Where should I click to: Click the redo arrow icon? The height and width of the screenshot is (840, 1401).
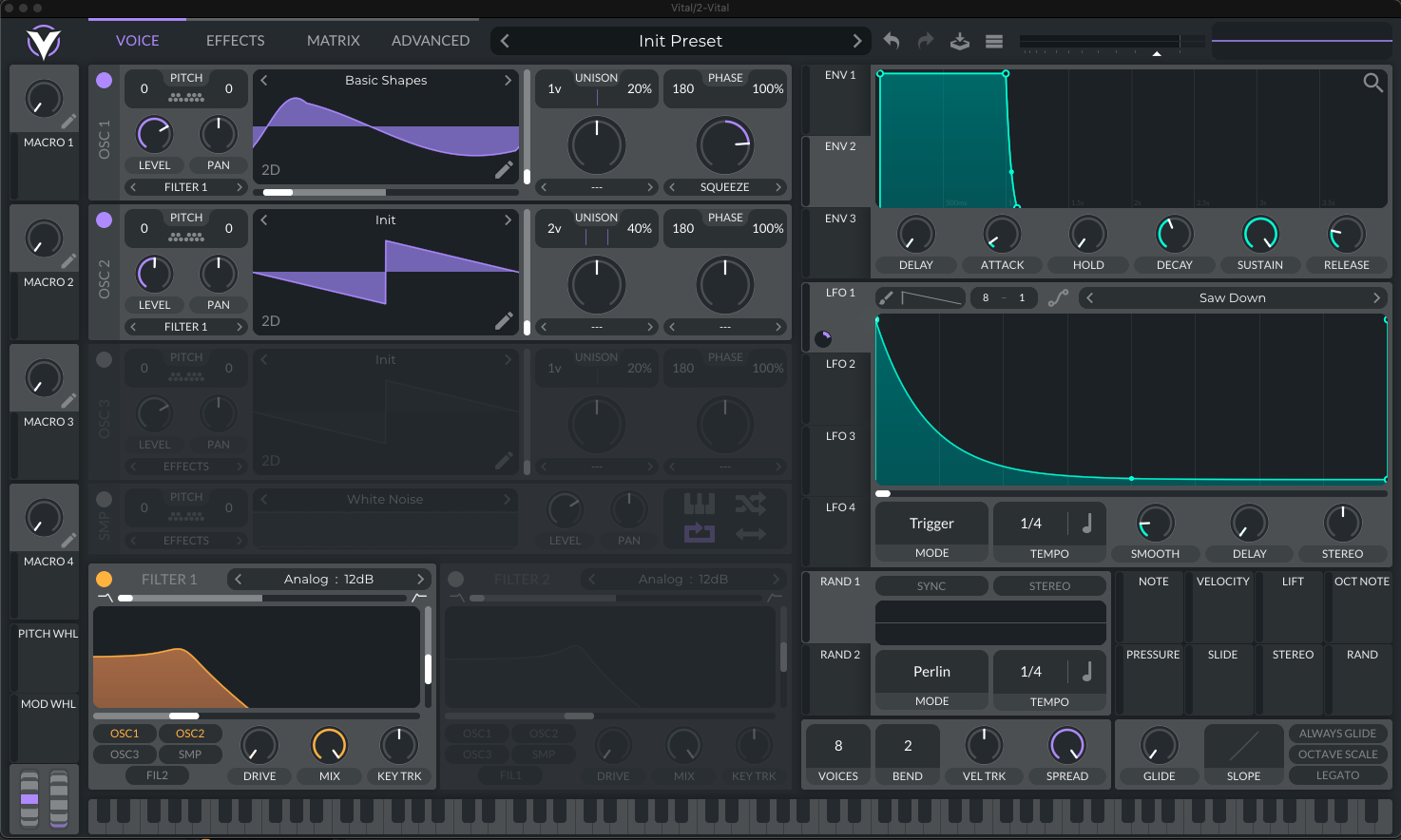tap(926, 41)
